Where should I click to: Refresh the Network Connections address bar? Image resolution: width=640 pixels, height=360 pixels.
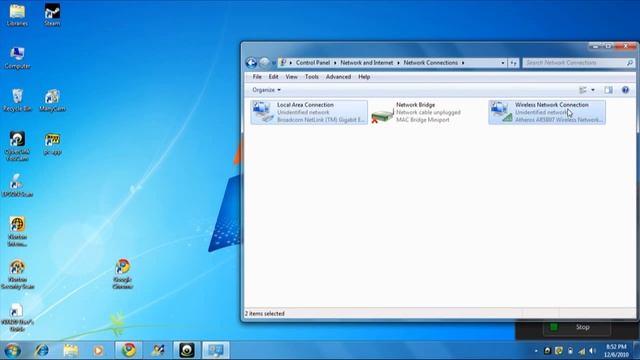coord(513,63)
